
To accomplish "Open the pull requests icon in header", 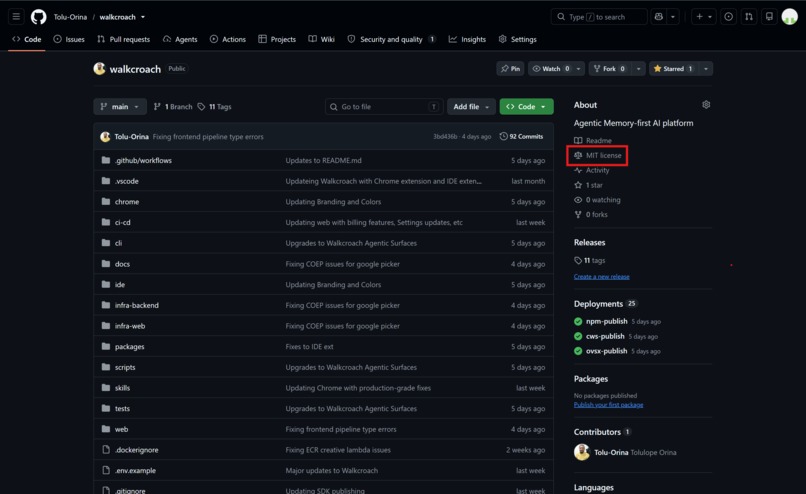I will 749,16.
